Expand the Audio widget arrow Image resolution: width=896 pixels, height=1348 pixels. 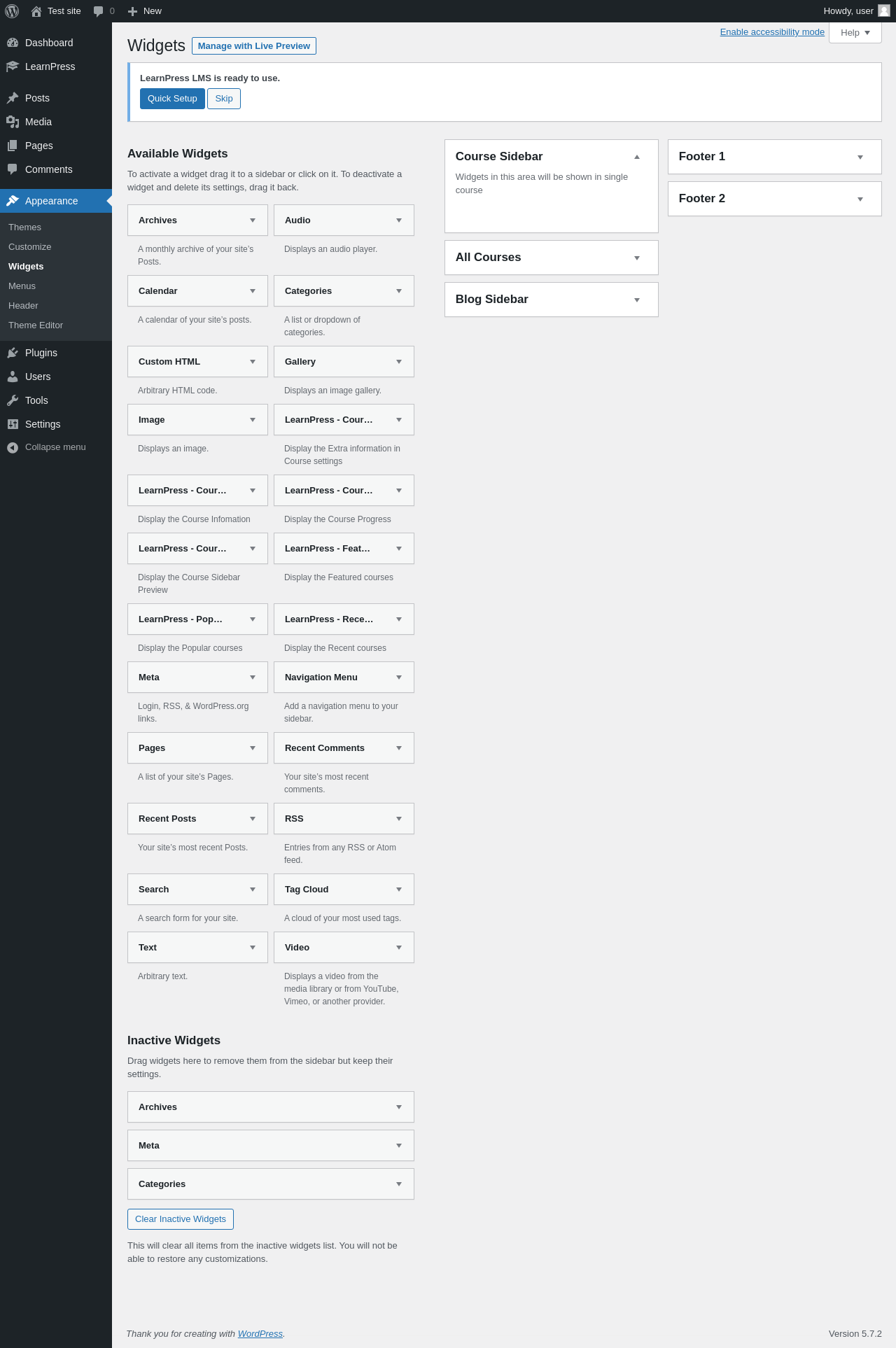coord(399,220)
